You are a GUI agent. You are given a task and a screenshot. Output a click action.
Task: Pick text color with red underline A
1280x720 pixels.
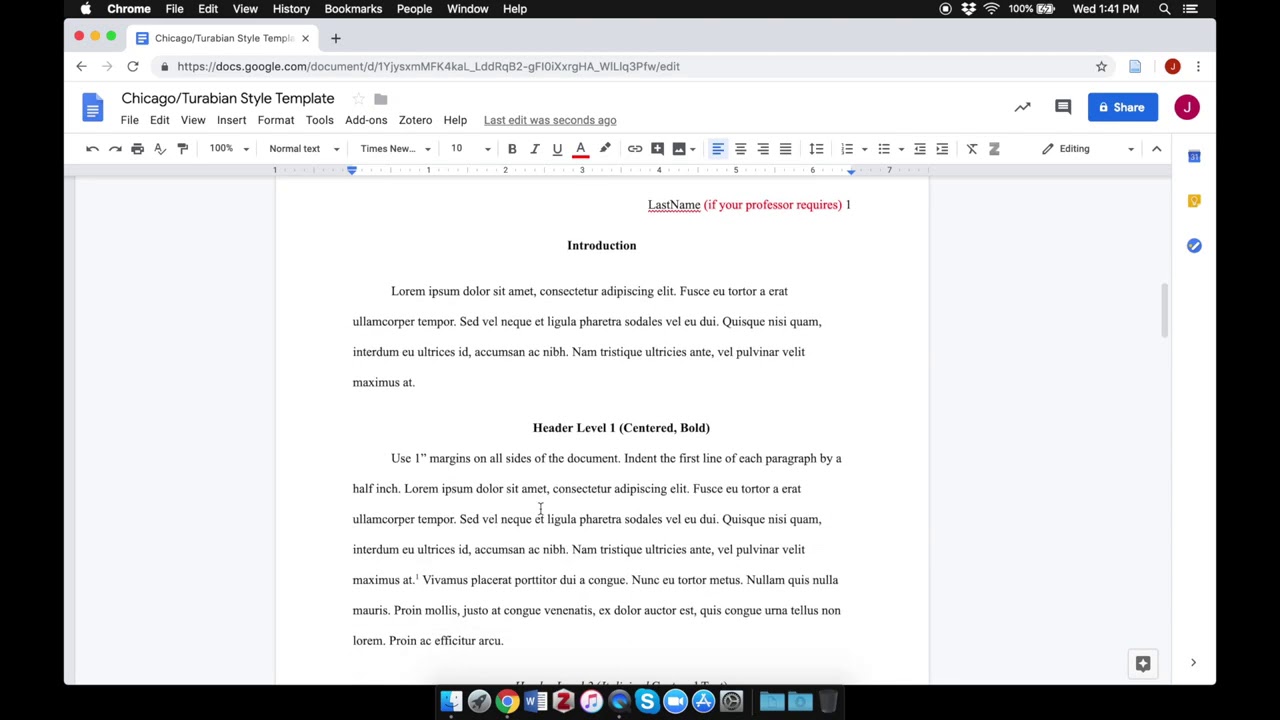pos(580,149)
